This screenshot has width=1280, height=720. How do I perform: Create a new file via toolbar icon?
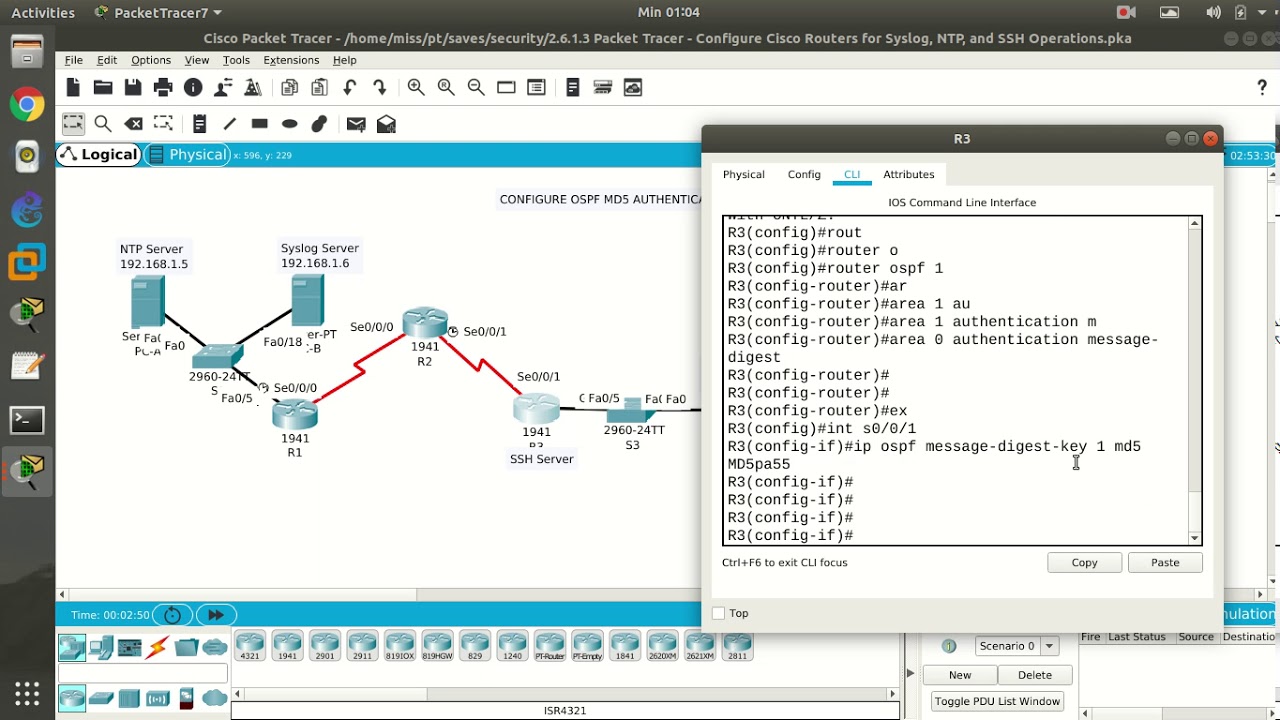point(73,88)
